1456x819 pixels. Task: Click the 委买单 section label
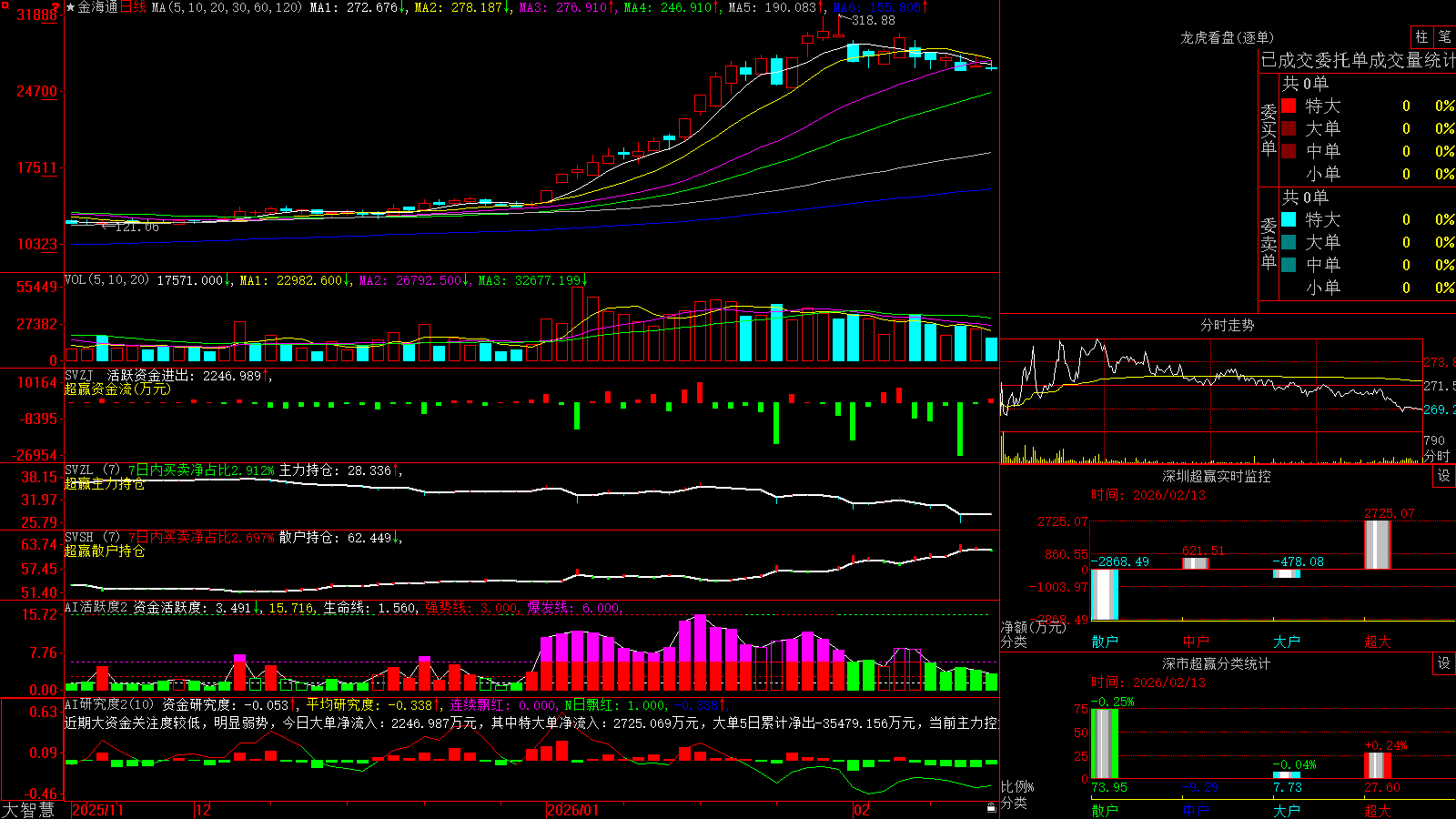[1269, 129]
